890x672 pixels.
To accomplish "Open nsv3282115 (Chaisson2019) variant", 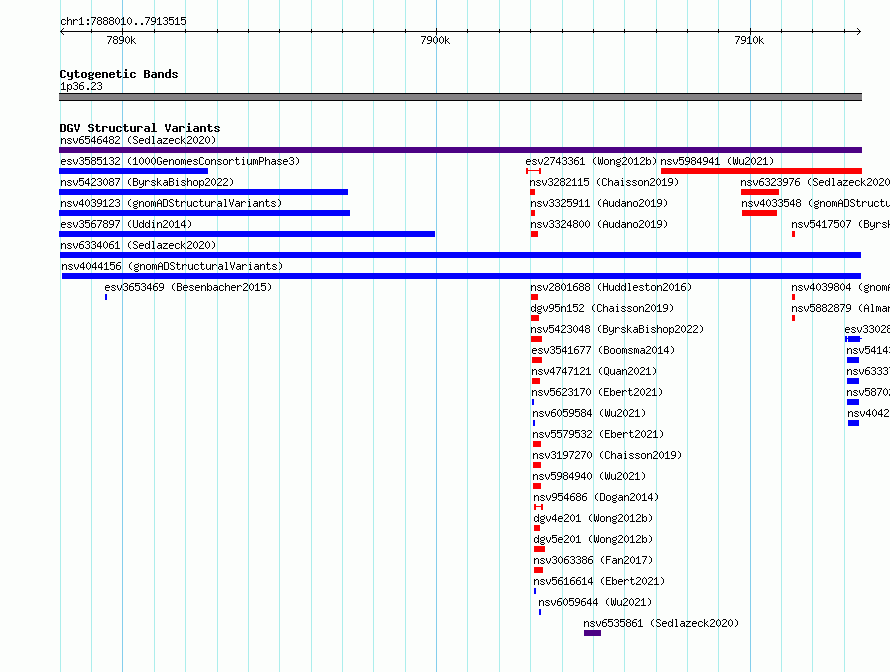I will 604,182.
